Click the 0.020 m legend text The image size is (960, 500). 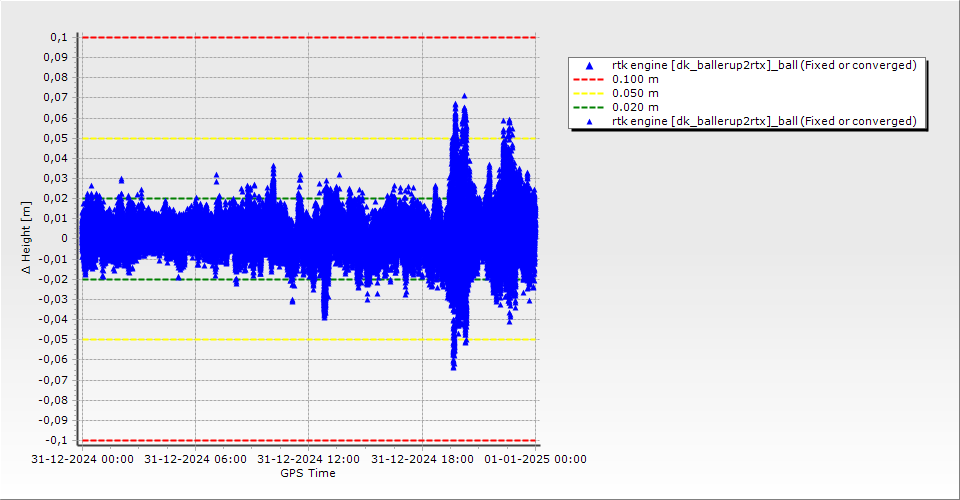point(635,107)
